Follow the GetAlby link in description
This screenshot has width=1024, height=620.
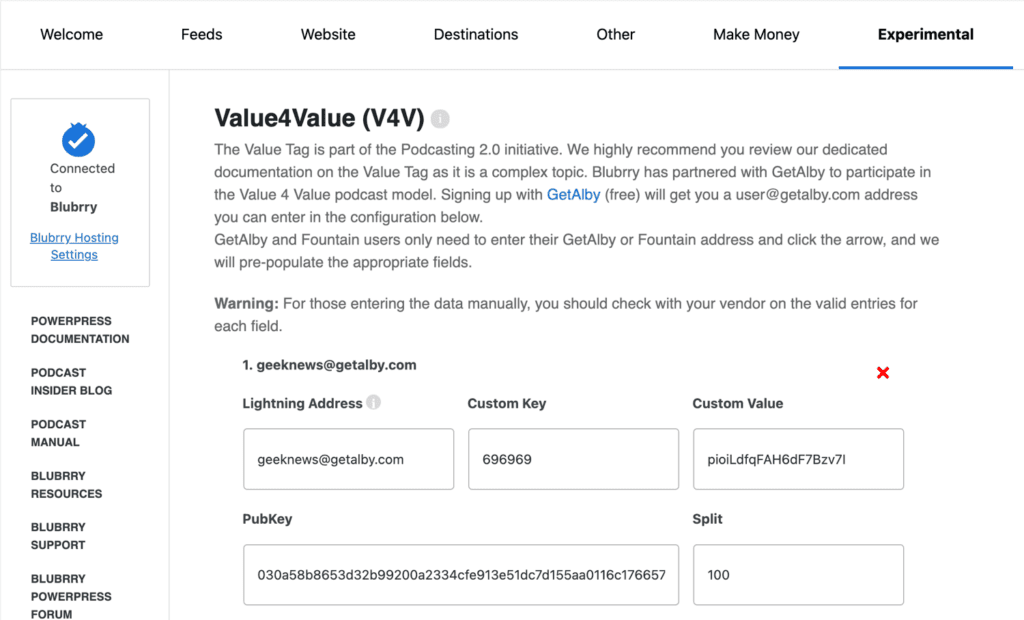[x=573, y=195]
